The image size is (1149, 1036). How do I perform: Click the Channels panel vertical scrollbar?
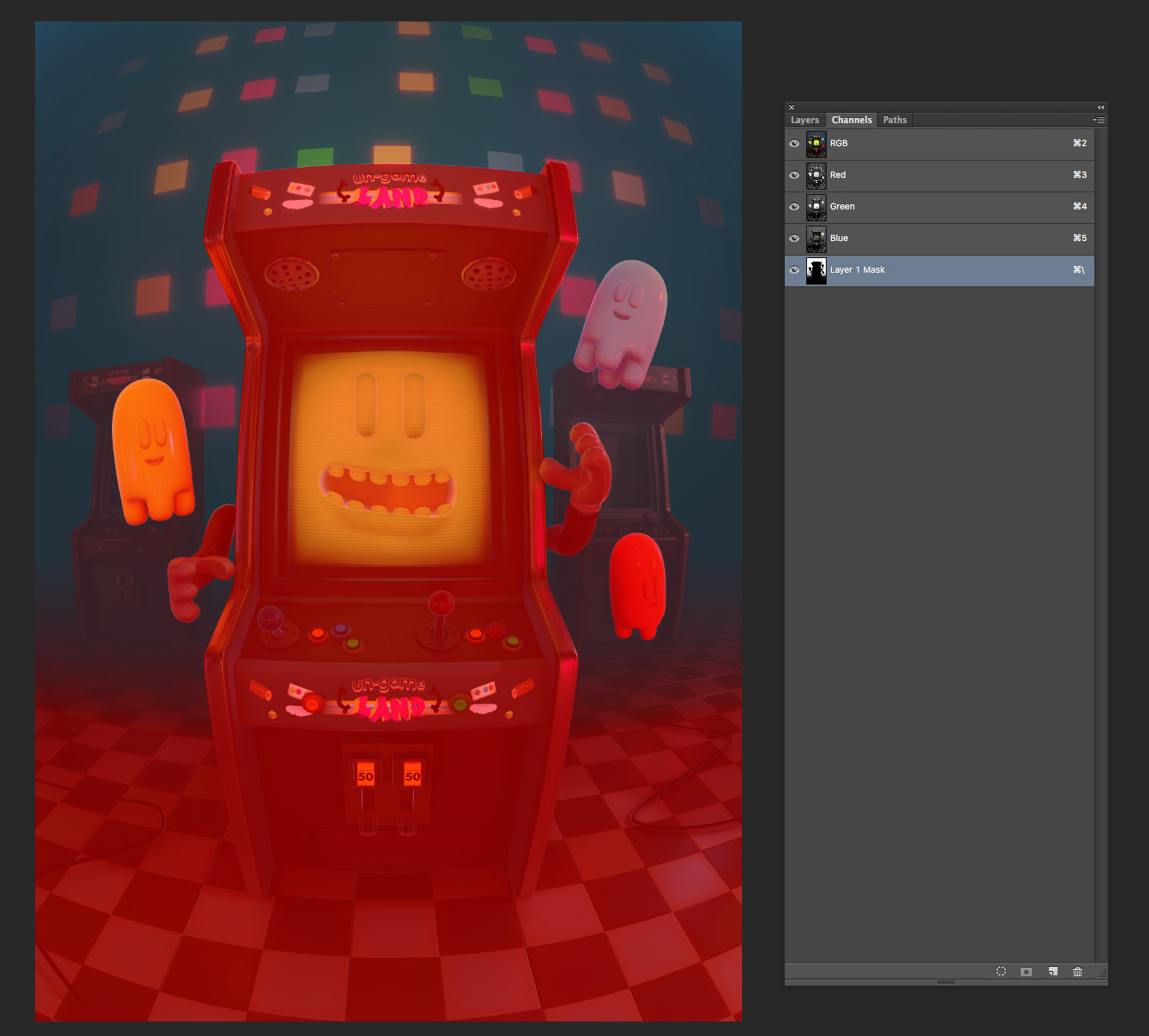click(x=1101, y=545)
